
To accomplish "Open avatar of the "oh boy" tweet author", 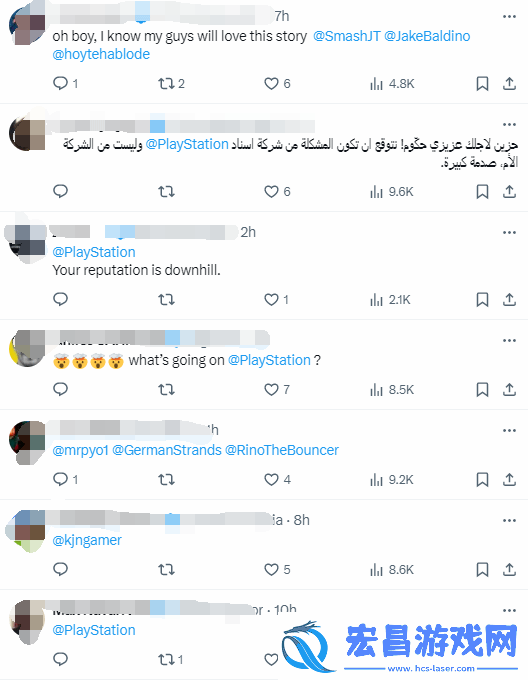I will pyautogui.click(x=27, y=24).
